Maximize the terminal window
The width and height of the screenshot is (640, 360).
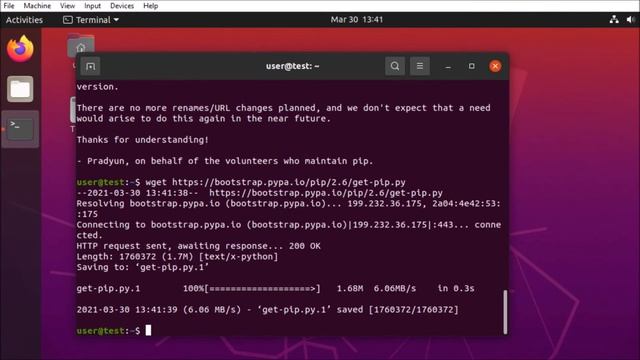pos(471,66)
